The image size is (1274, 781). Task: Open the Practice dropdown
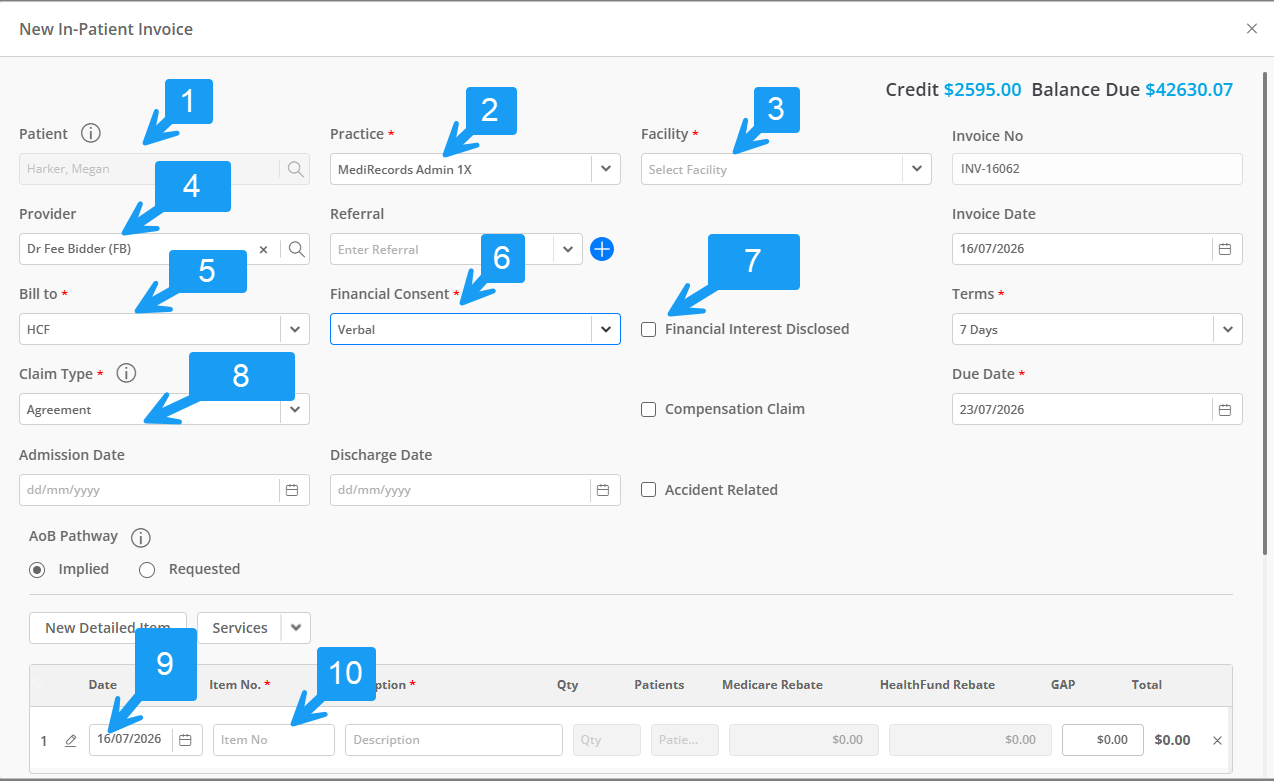click(x=606, y=169)
